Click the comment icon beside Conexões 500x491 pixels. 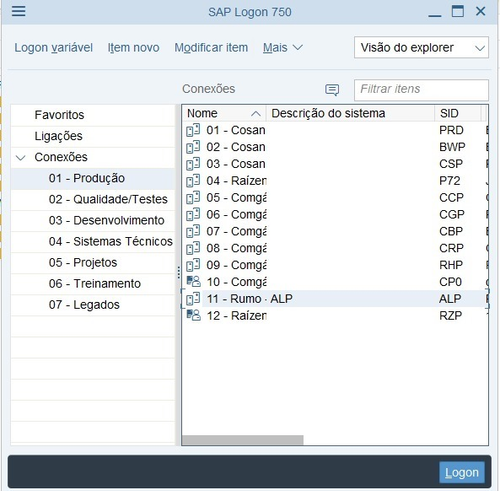(332, 90)
